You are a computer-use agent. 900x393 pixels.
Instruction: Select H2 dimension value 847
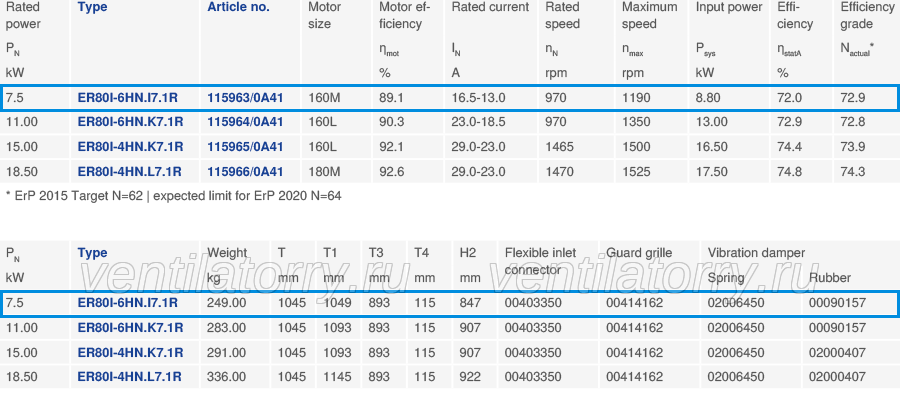(x=470, y=303)
